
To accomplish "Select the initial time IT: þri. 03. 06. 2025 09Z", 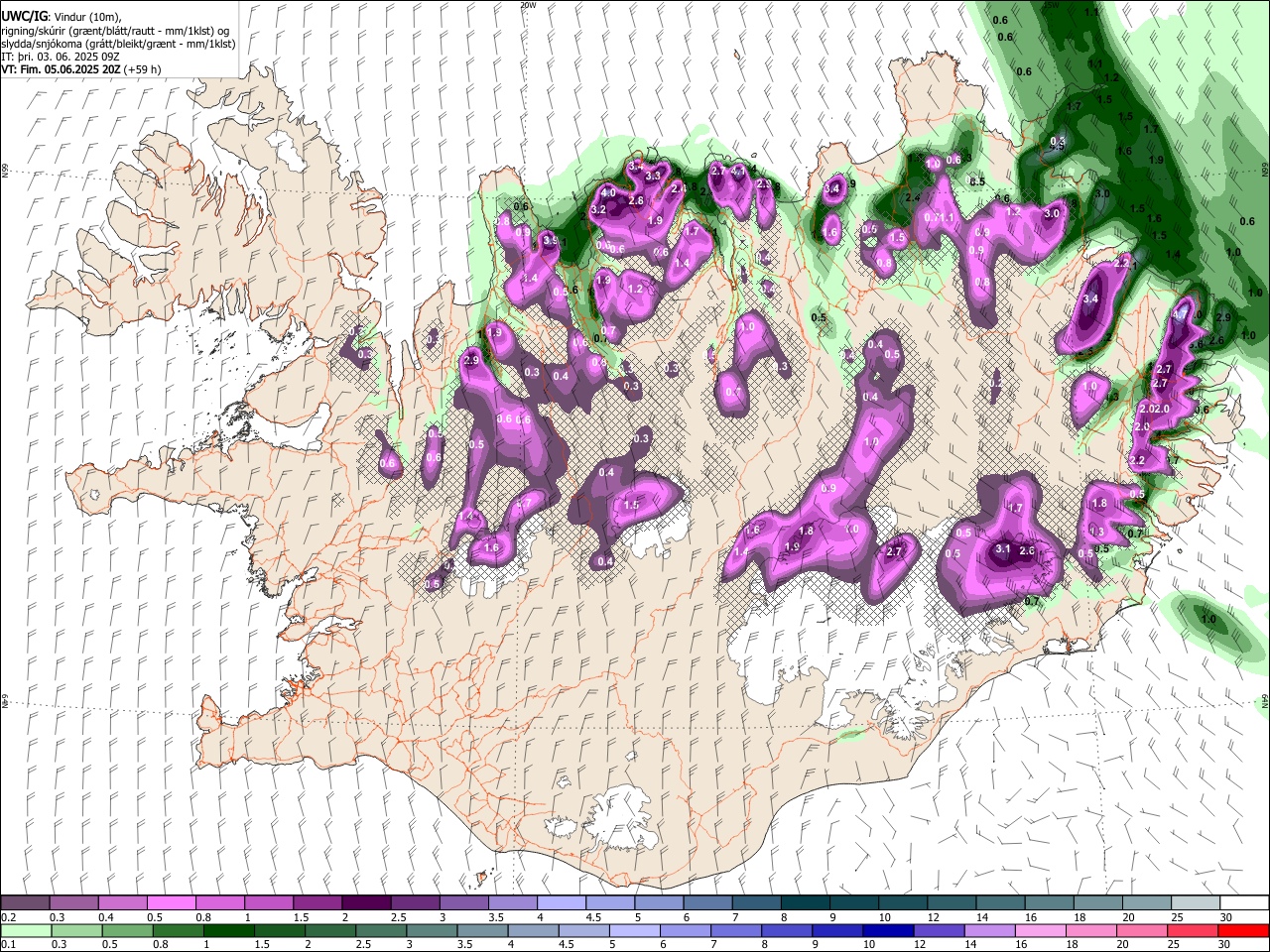I will 62,57.
